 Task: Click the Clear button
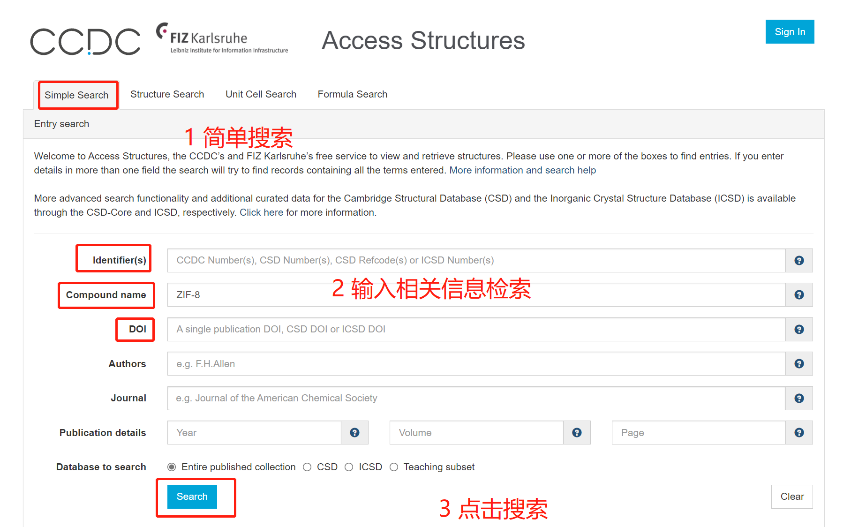(792, 497)
